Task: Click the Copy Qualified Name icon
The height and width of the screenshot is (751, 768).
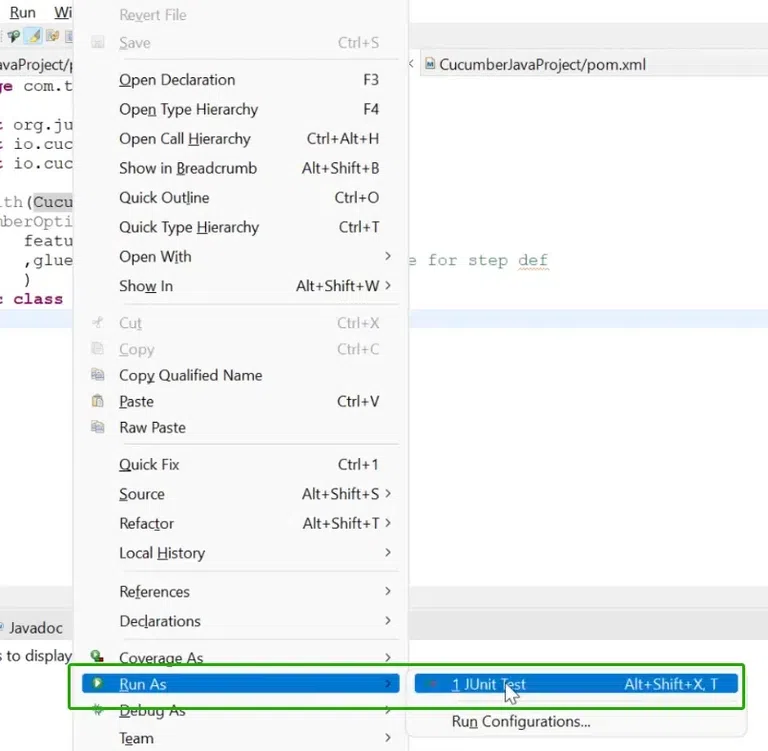Action: click(x=97, y=375)
